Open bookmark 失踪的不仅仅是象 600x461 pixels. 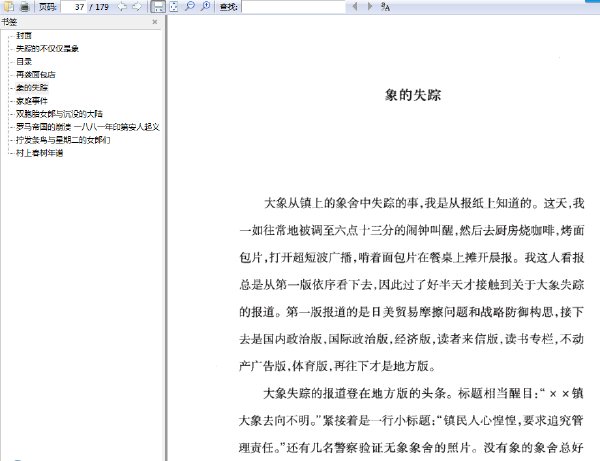coord(47,49)
